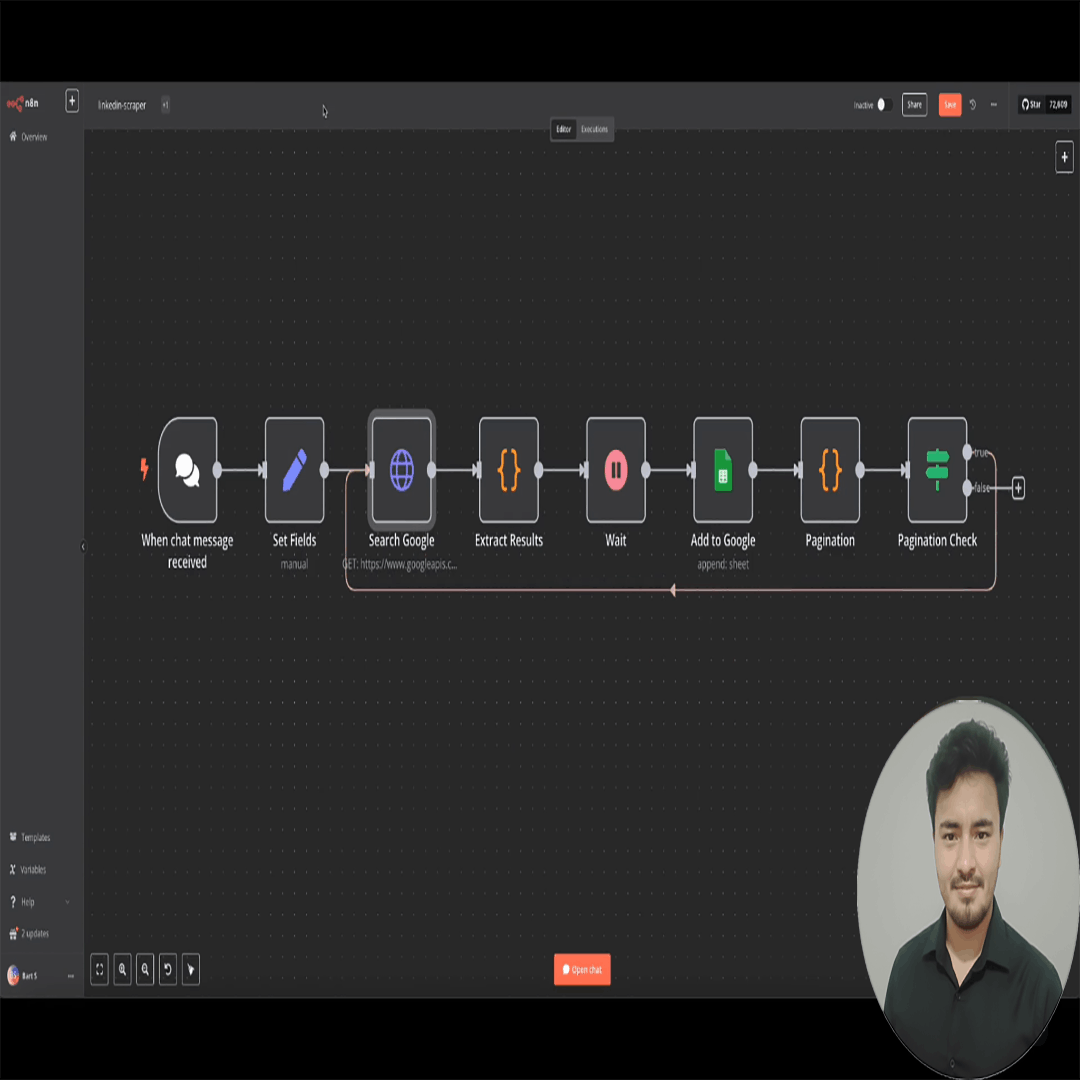1080x1080 pixels.
Task: Open the three-dot menu next to Save
Action: click(x=993, y=105)
